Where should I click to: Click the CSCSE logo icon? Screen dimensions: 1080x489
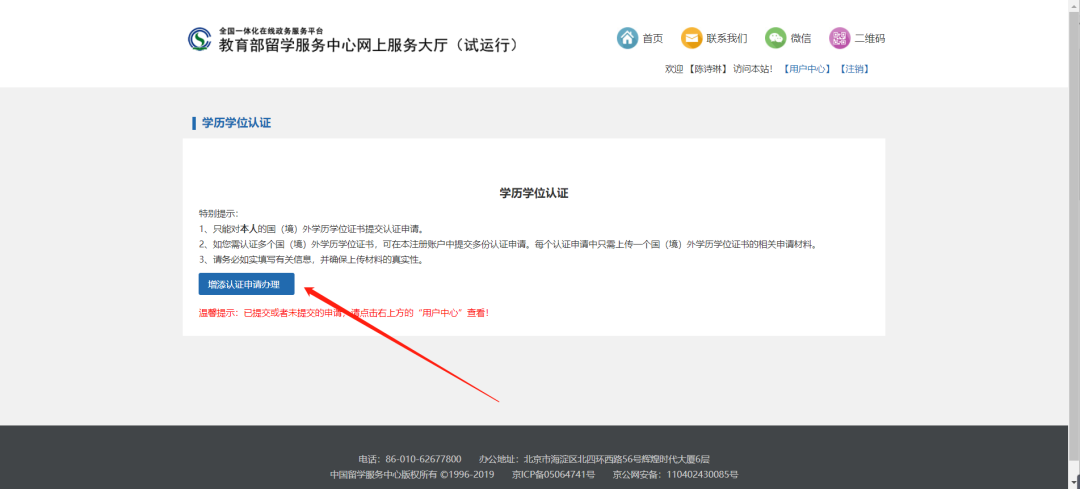pos(199,39)
